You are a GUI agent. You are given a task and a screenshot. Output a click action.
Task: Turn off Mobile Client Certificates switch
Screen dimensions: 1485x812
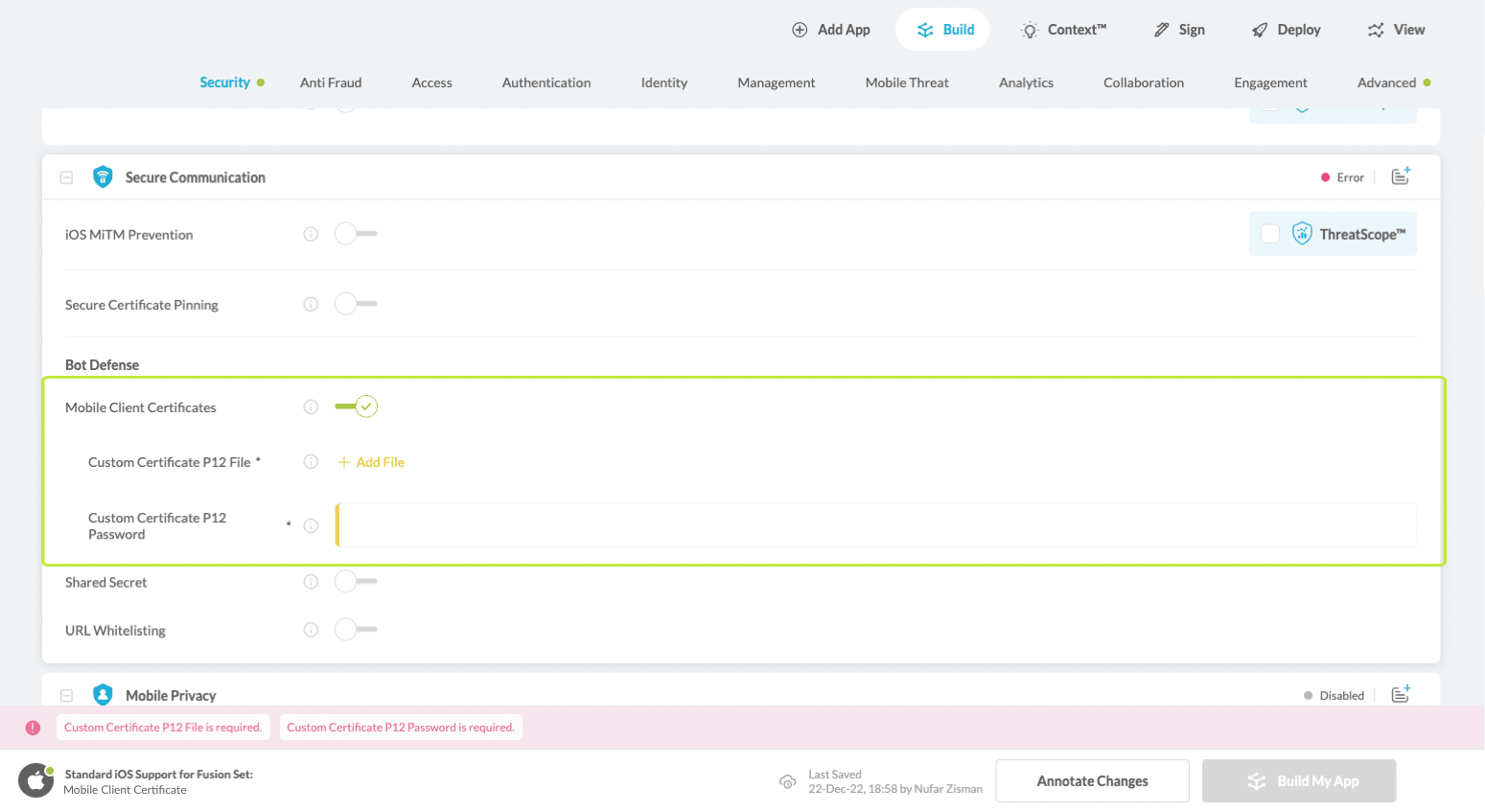[357, 406]
